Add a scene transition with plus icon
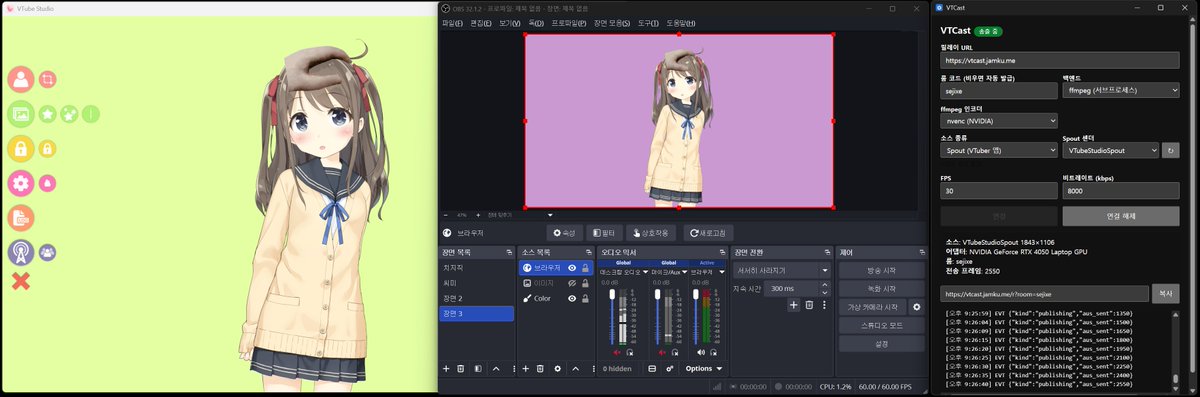 tap(794, 305)
